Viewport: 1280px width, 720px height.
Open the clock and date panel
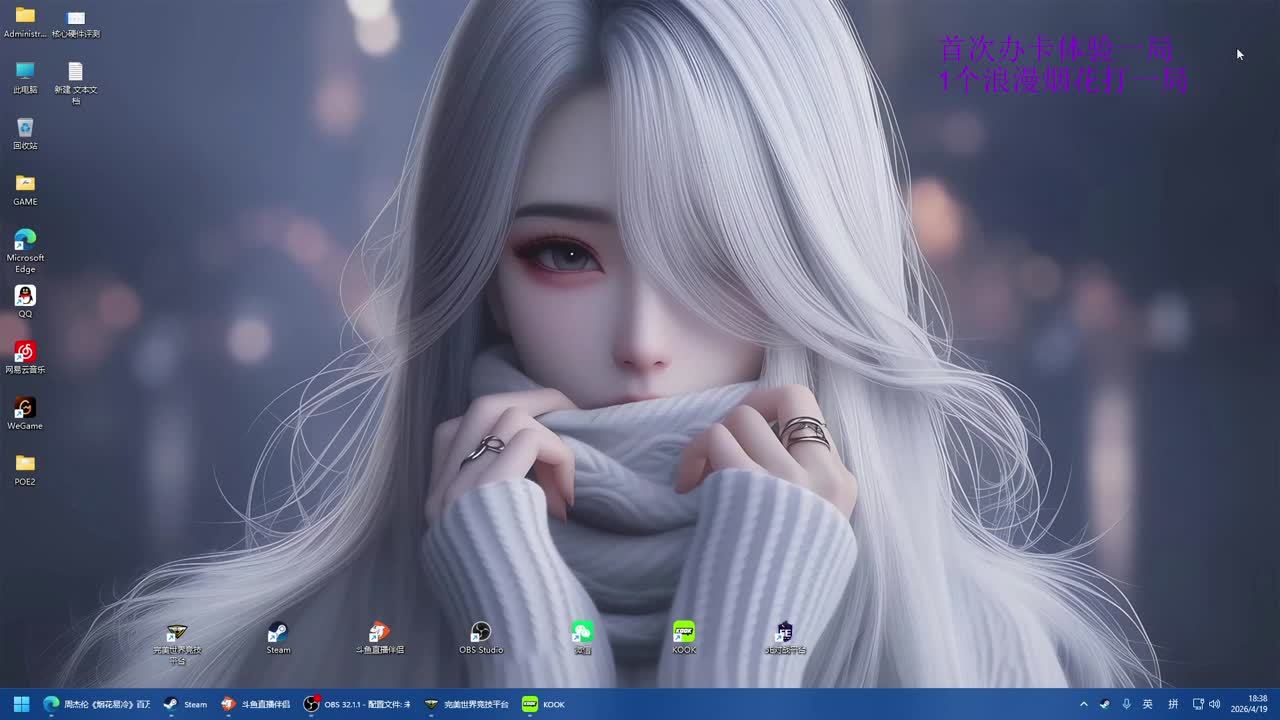point(1257,704)
